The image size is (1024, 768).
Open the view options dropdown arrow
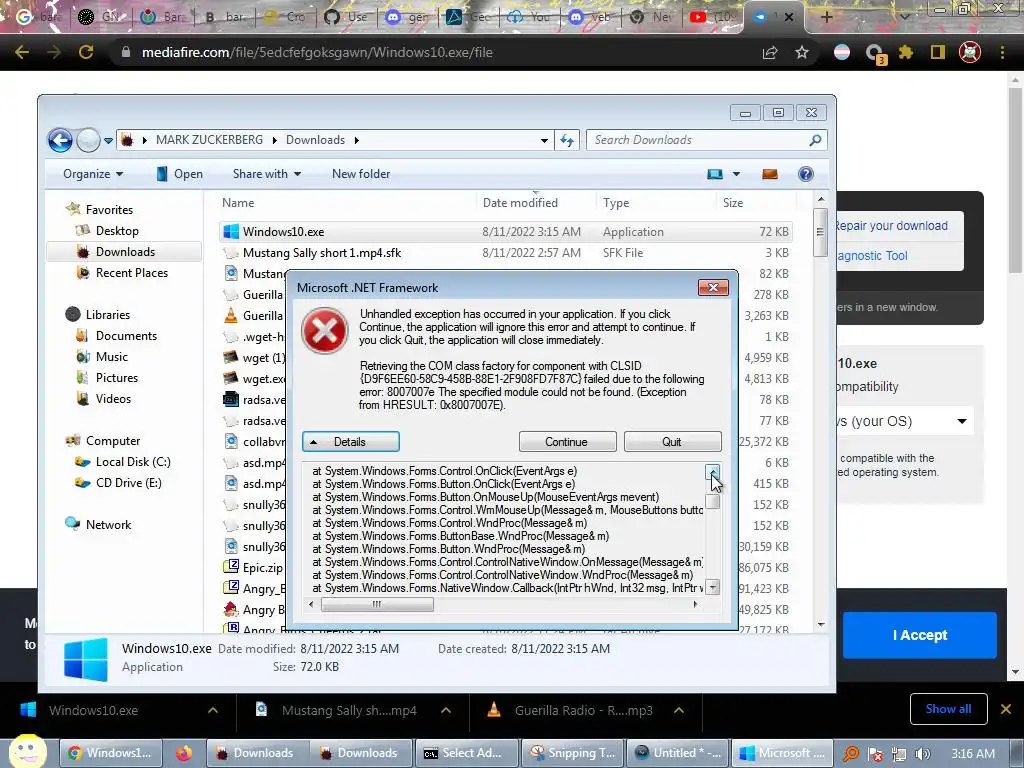pos(736,174)
